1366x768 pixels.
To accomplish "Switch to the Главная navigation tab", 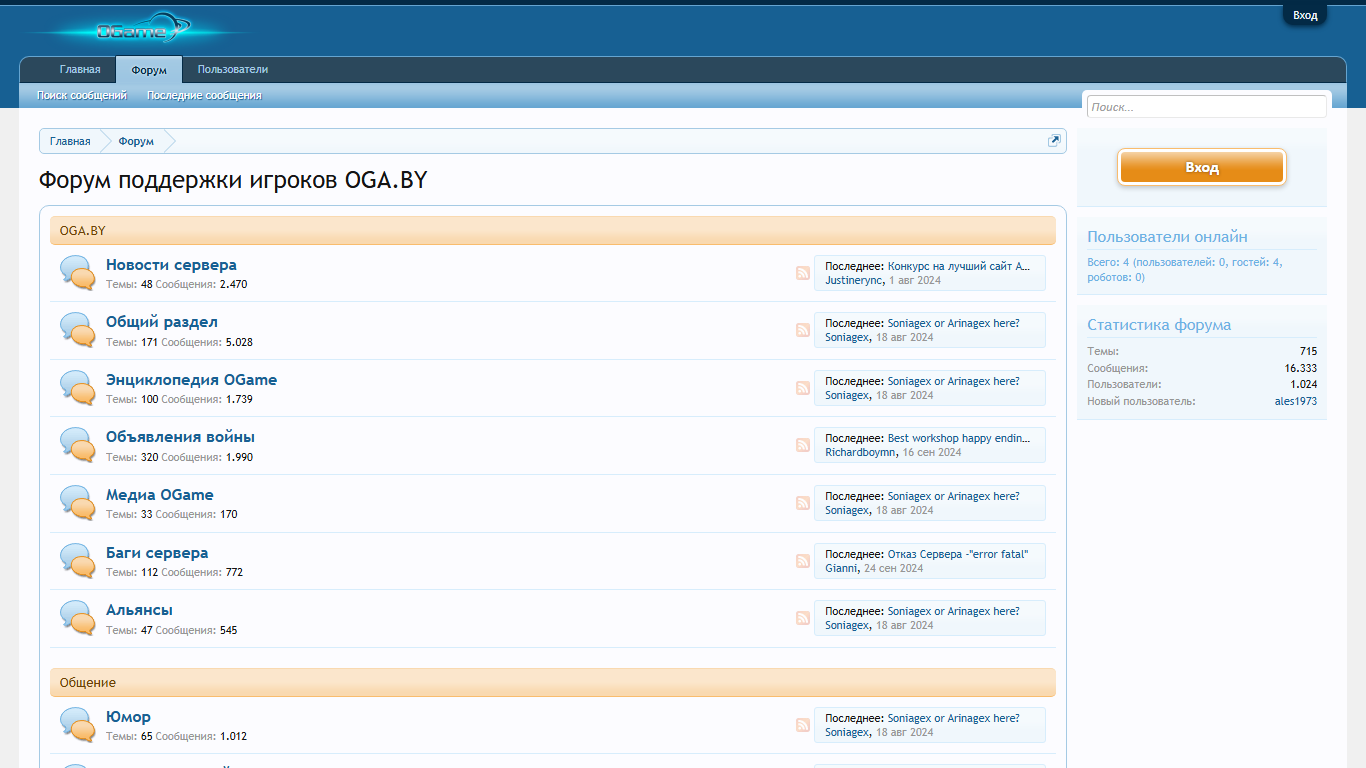I will point(80,70).
